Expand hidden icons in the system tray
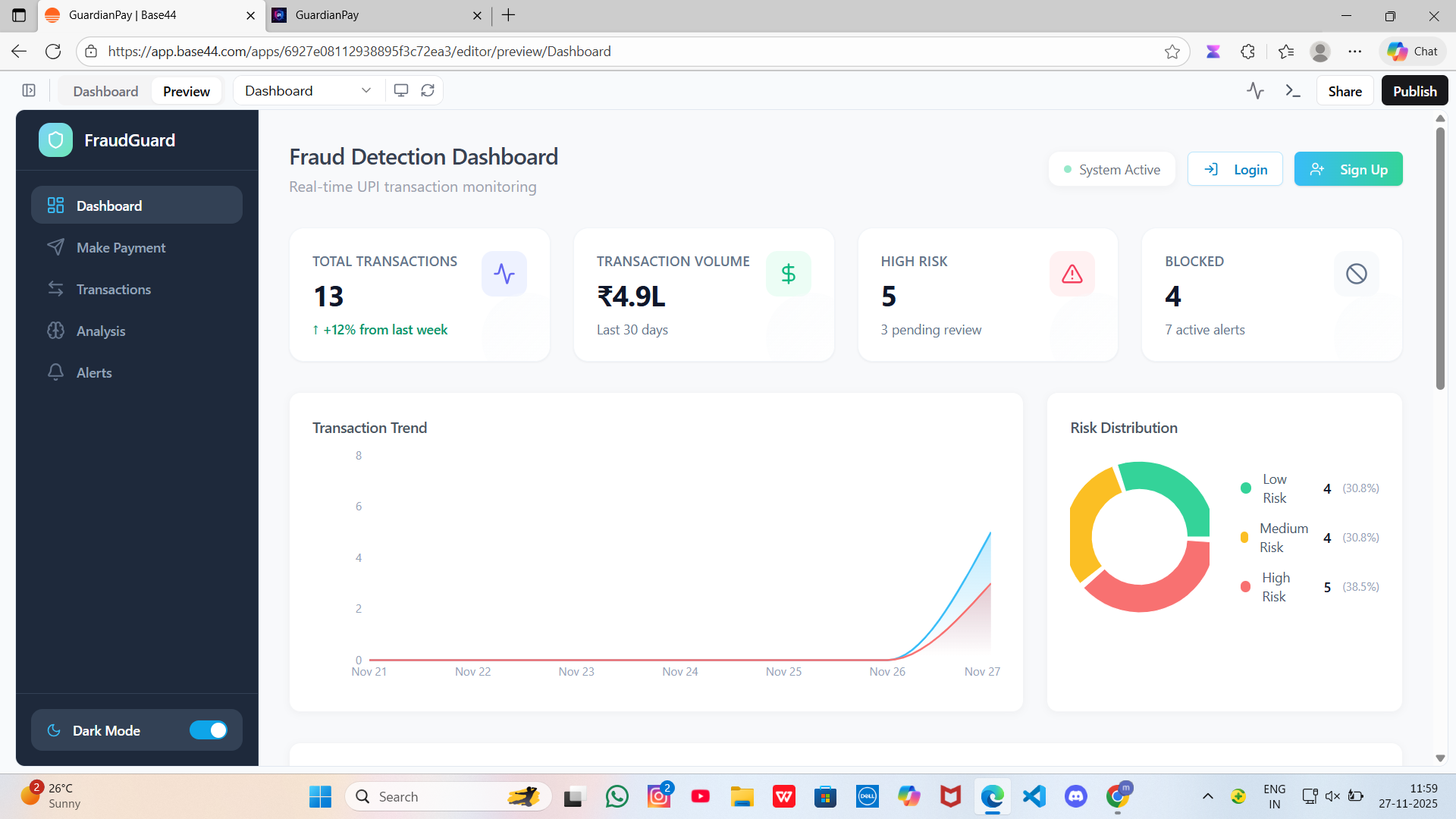Viewport: 1456px width, 819px height. click(1208, 796)
